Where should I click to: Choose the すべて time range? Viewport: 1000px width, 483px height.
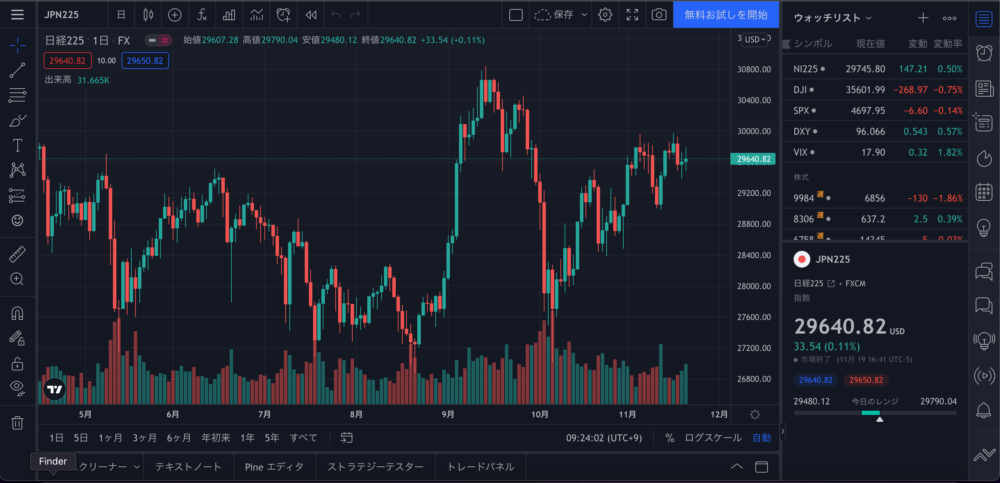point(304,438)
